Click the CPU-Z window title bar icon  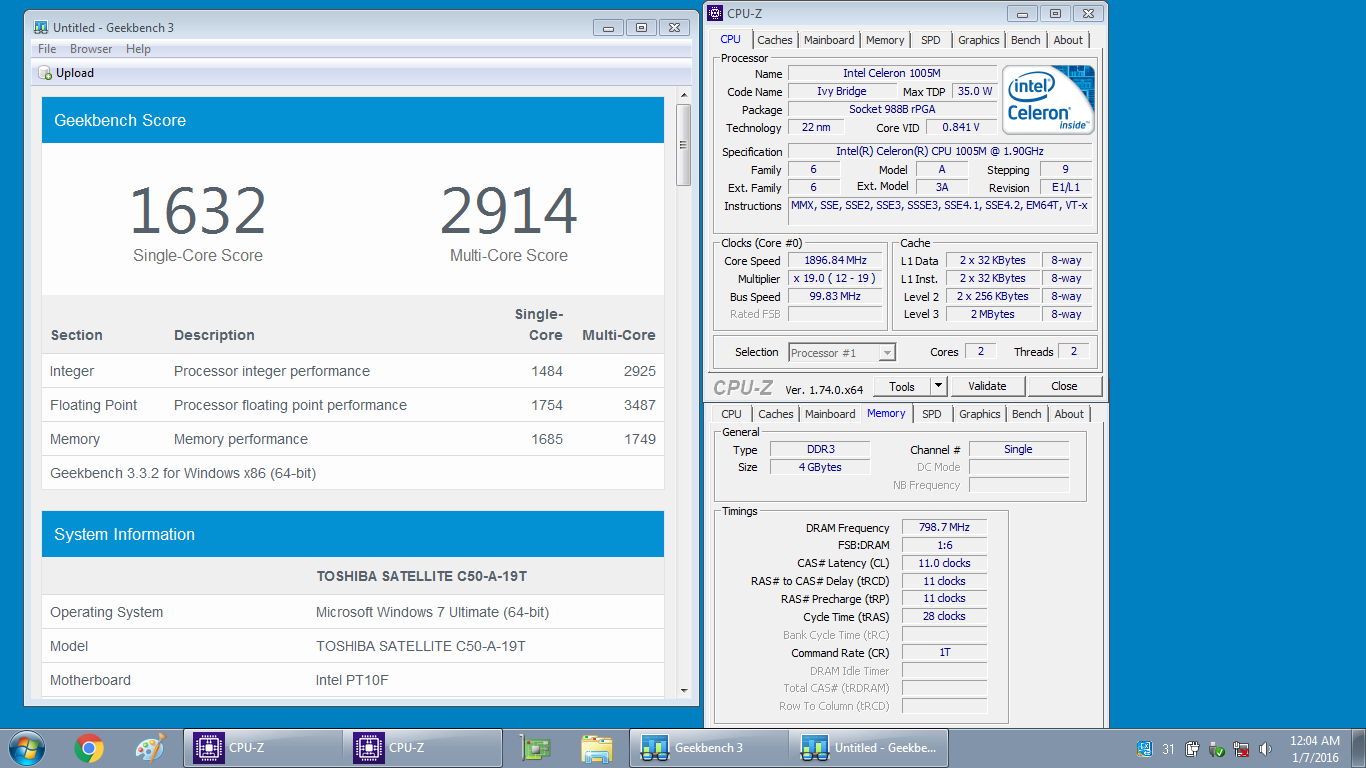click(715, 13)
